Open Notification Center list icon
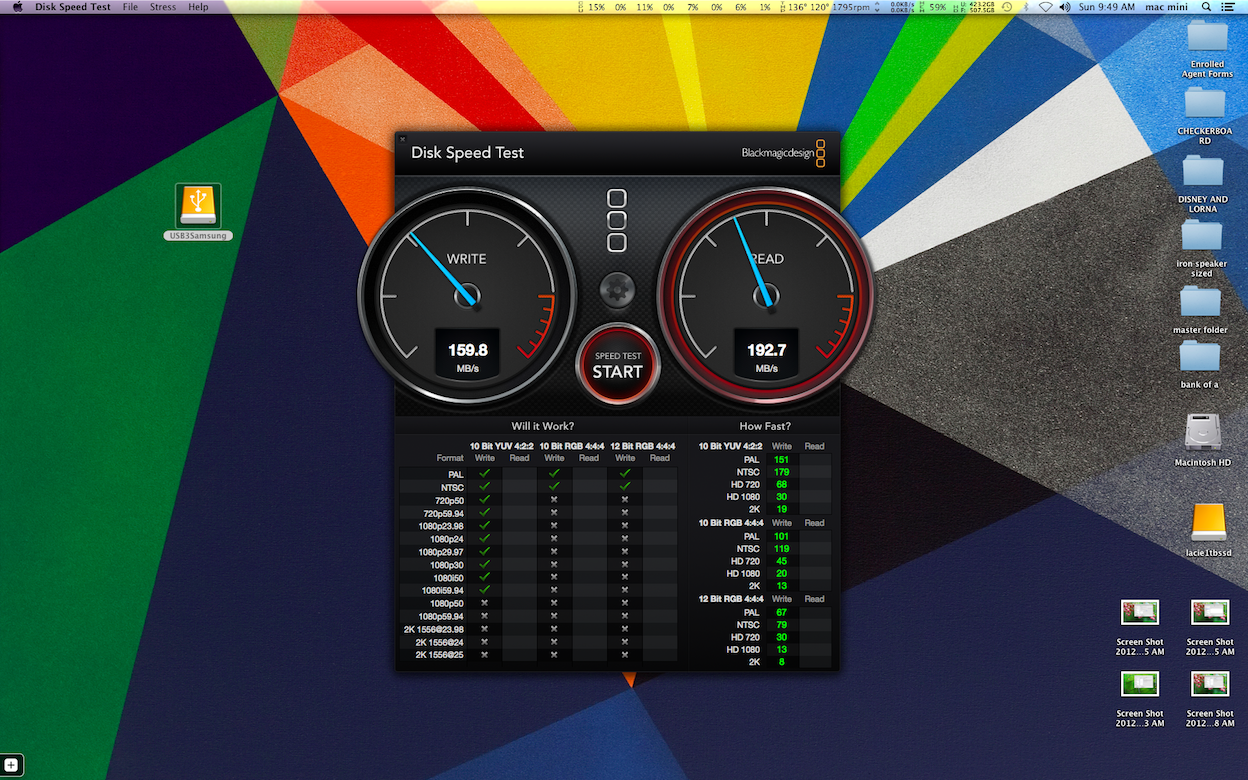This screenshot has height=780, width=1248. pos(1228,7)
